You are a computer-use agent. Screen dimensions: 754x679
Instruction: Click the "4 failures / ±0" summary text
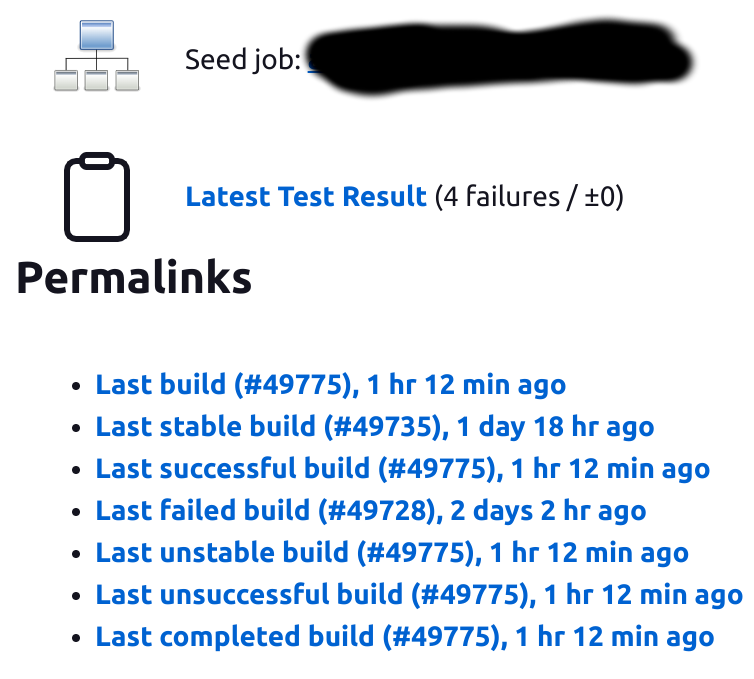[529, 197]
